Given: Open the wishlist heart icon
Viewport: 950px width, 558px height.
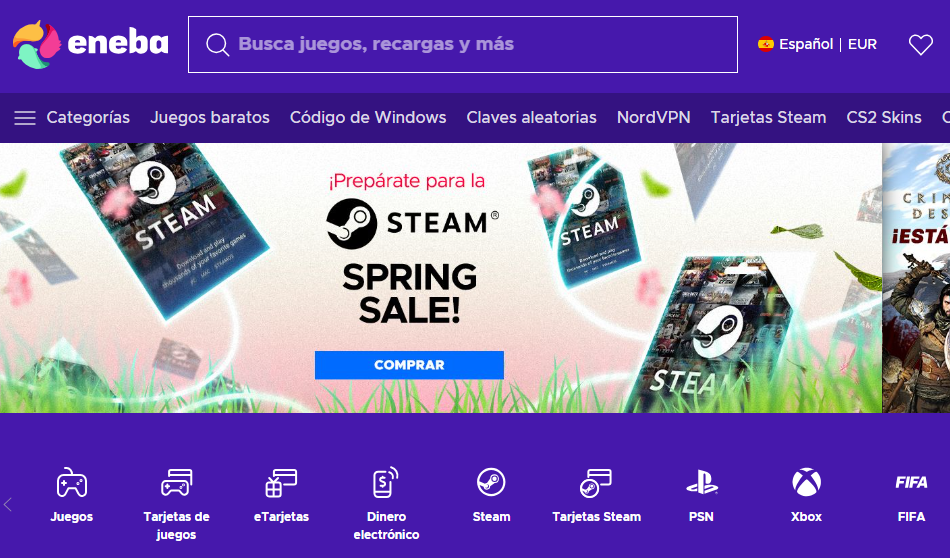Looking at the screenshot, I should pyautogui.click(x=920, y=44).
